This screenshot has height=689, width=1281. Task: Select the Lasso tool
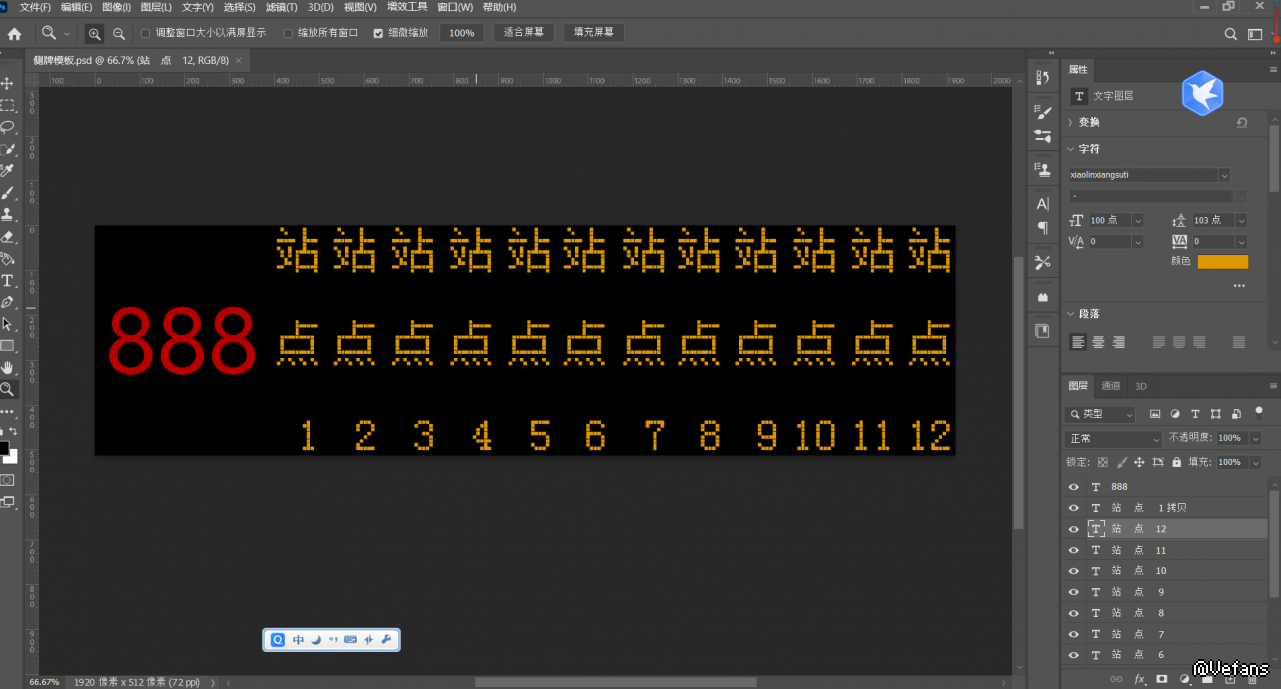tap(7, 127)
